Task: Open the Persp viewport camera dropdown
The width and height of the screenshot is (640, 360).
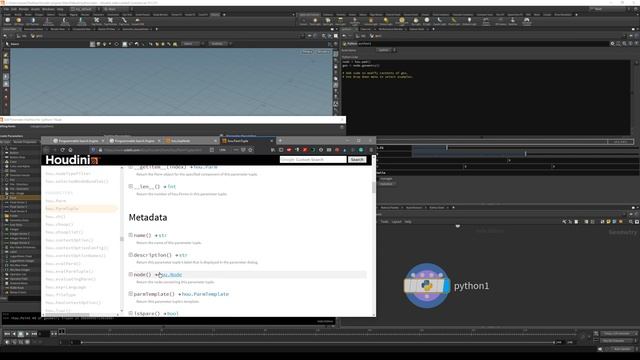Action: tap(307, 52)
